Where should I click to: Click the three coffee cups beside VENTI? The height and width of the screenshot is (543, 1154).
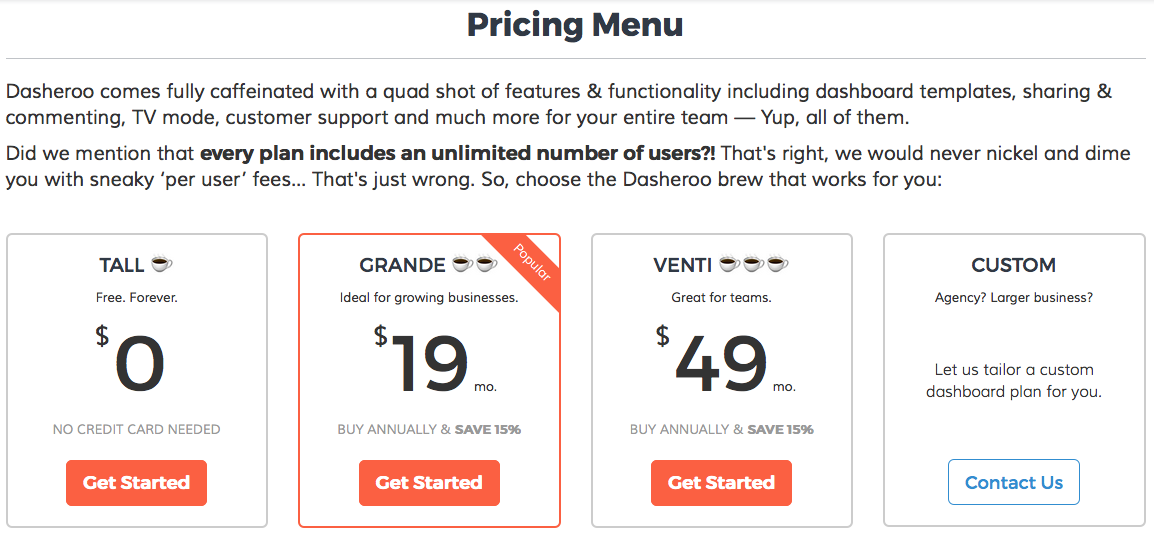[753, 264]
